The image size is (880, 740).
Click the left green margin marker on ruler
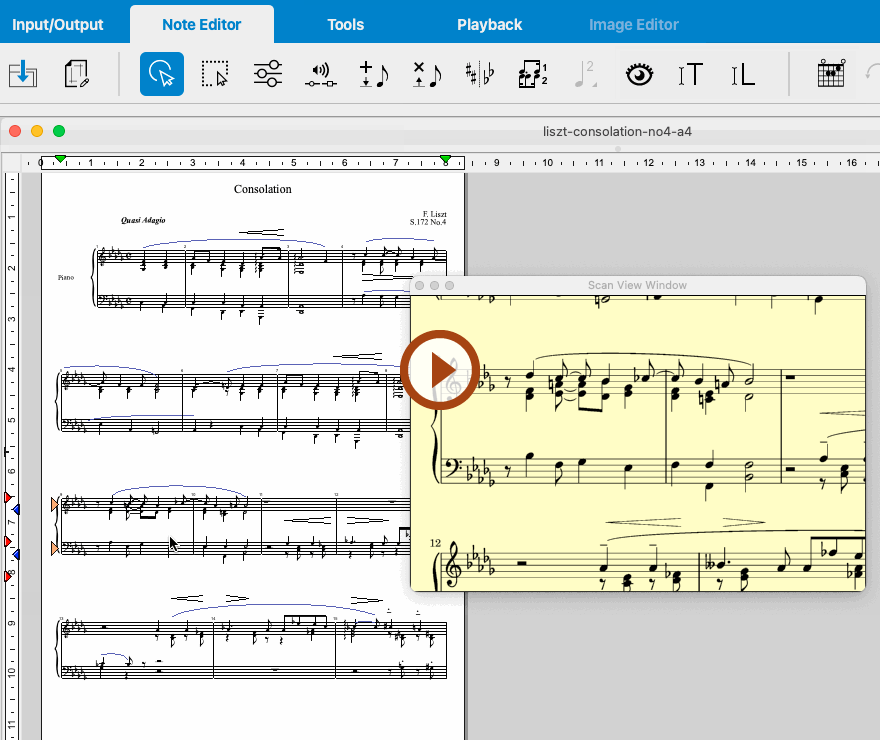click(x=61, y=159)
